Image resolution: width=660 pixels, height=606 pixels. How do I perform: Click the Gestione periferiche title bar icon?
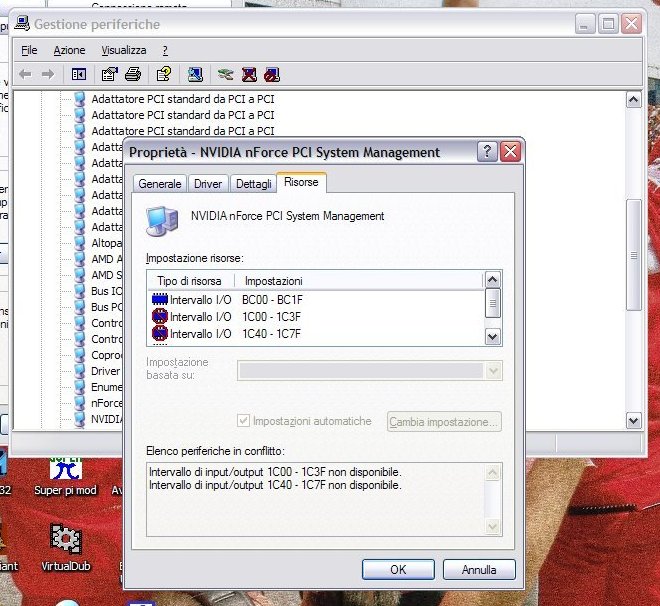pos(22,24)
